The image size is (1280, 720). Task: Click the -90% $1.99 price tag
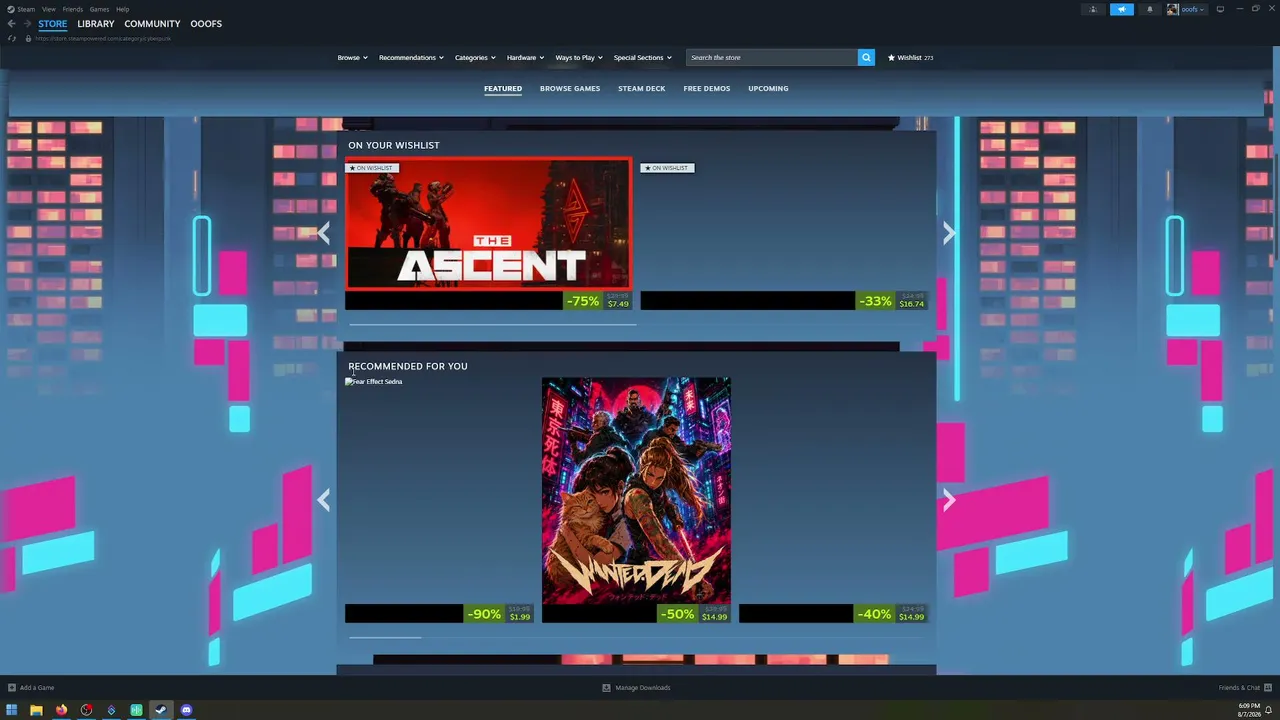[x=499, y=614]
